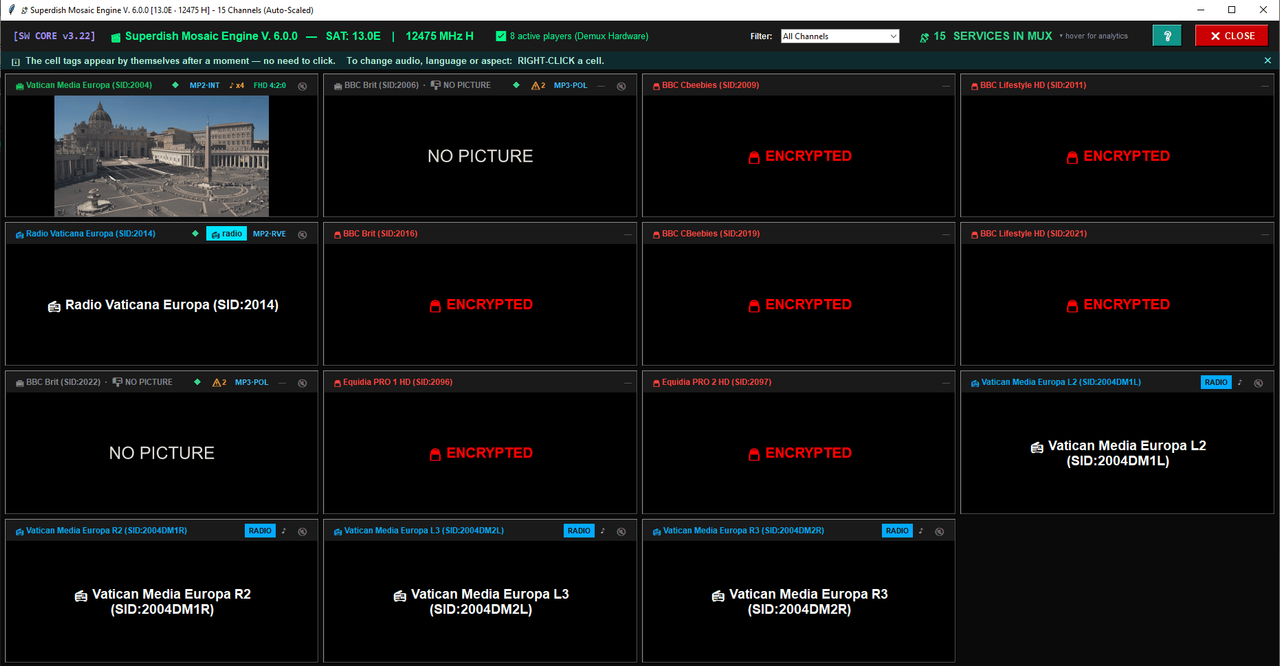
Task: Click the mute icon on Vatican Media Europa SID:2004
Action: [303, 86]
